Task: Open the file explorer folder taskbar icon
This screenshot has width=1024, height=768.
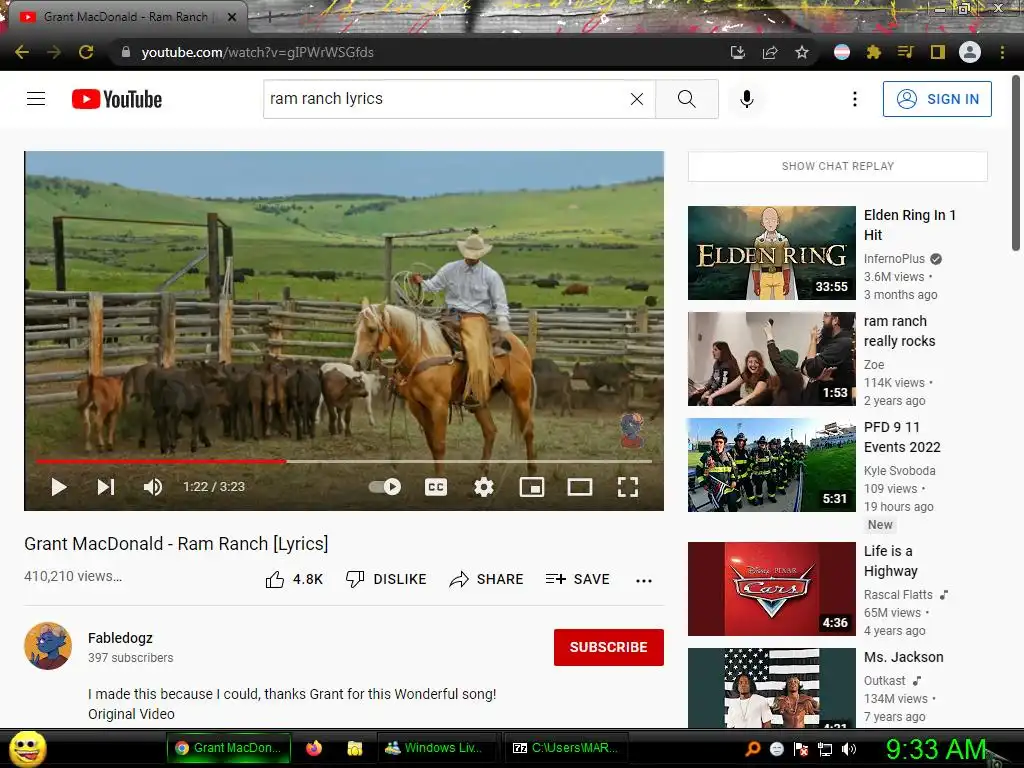Action: [355, 748]
